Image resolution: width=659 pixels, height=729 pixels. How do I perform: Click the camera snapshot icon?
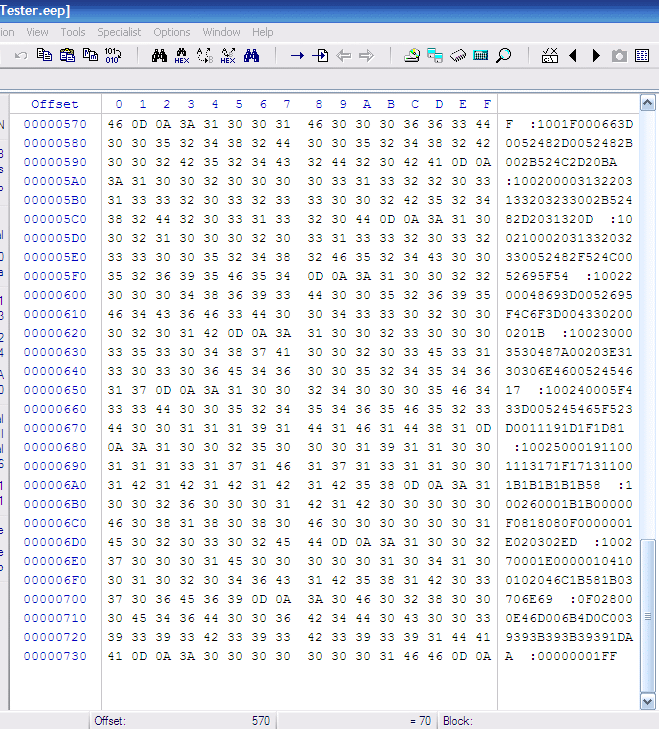click(x=619, y=56)
